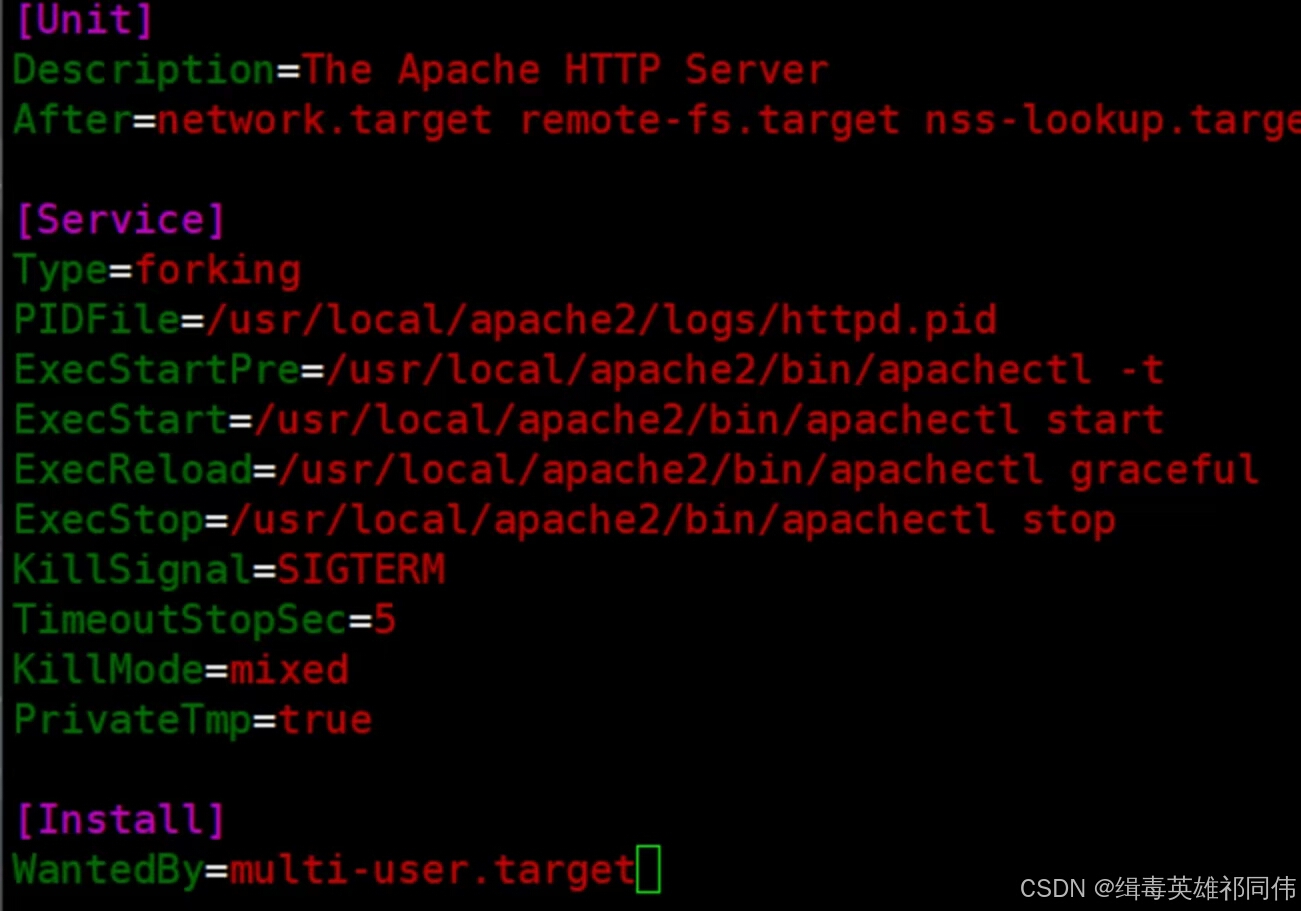
Task: Click the green cursor block after multi-user.target
Action: (x=649, y=868)
